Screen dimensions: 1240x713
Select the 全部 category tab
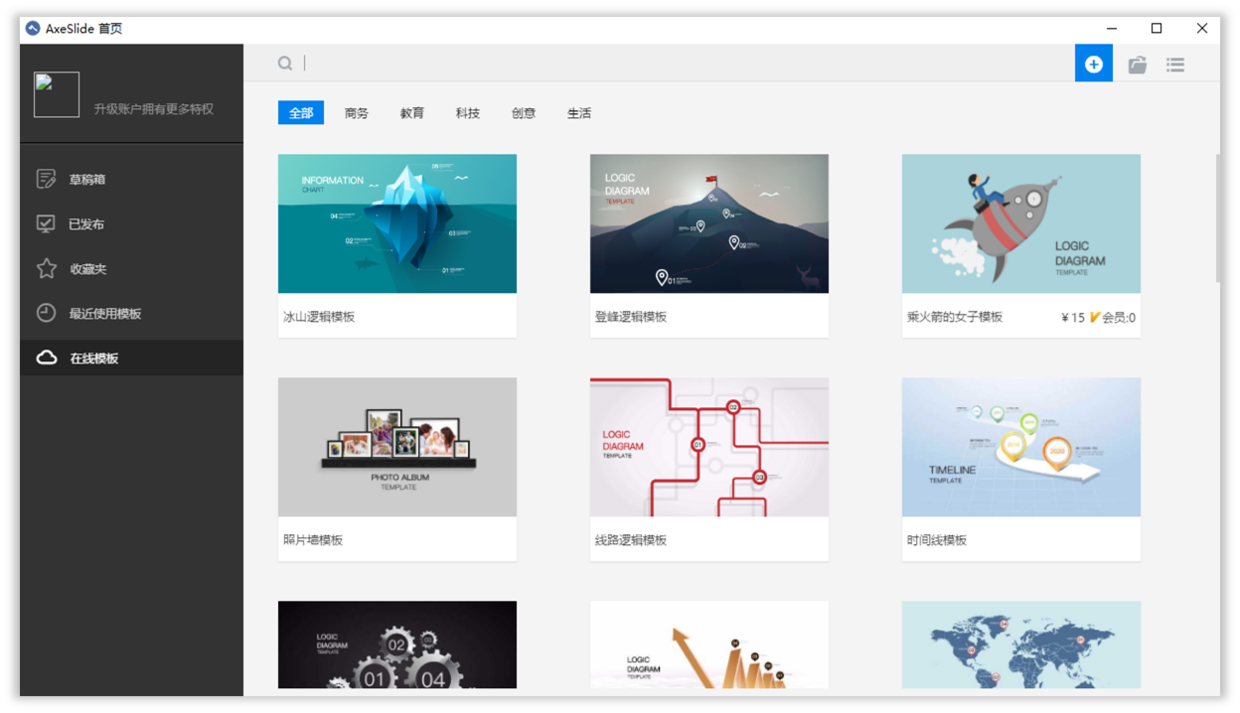pos(301,113)
